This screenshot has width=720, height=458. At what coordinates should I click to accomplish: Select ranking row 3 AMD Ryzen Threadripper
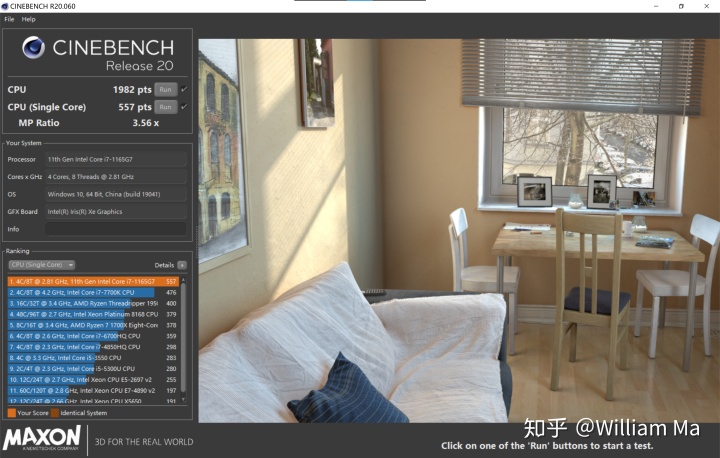point(93,303)
